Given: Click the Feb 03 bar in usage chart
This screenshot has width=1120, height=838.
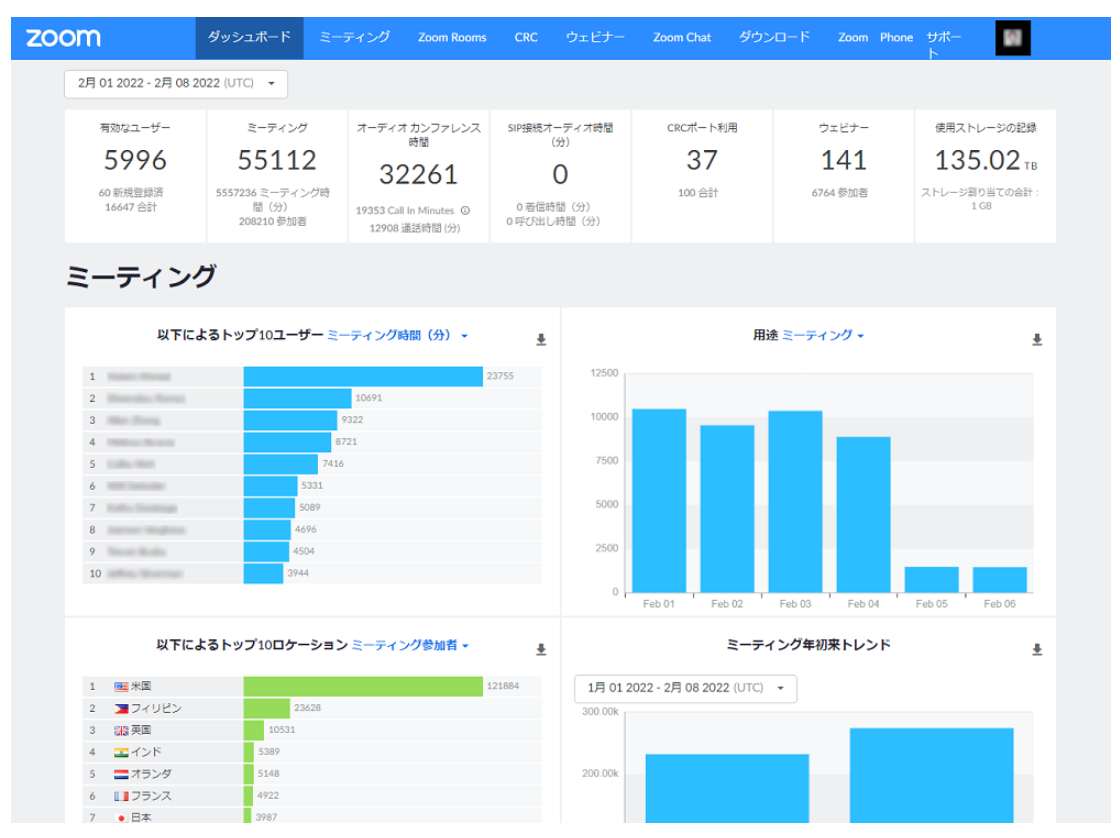Looking at the screenshot, I should [x=795, y=501].
